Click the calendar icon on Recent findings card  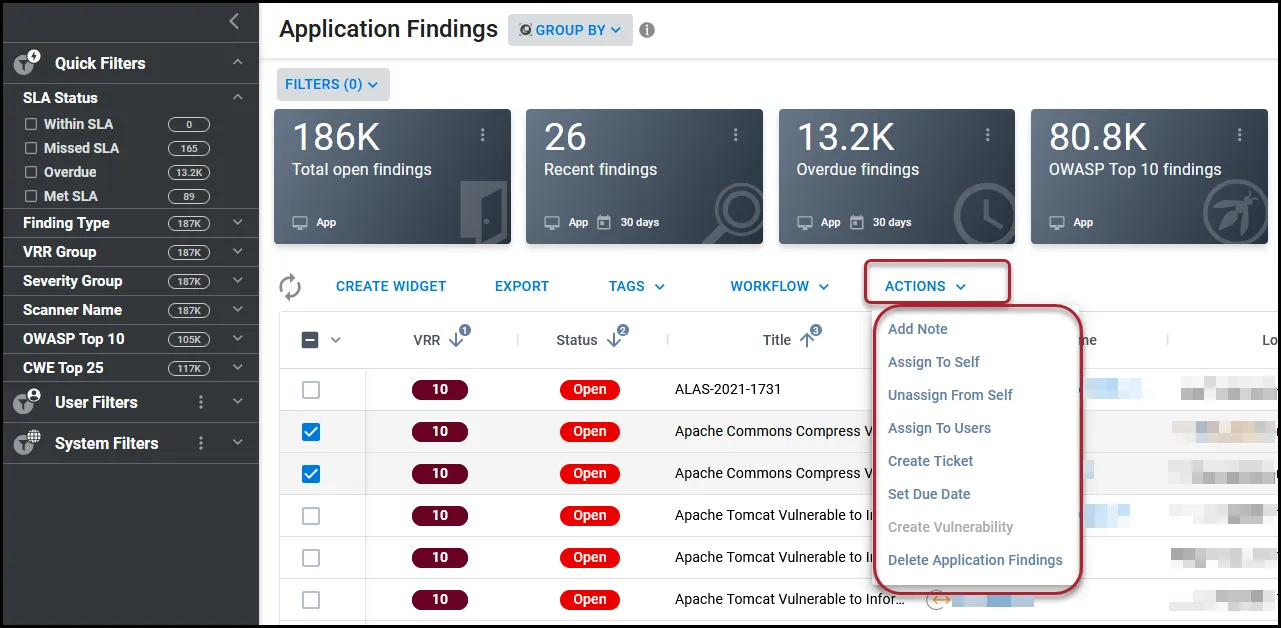pyautogui.click(x=604, y=222)
